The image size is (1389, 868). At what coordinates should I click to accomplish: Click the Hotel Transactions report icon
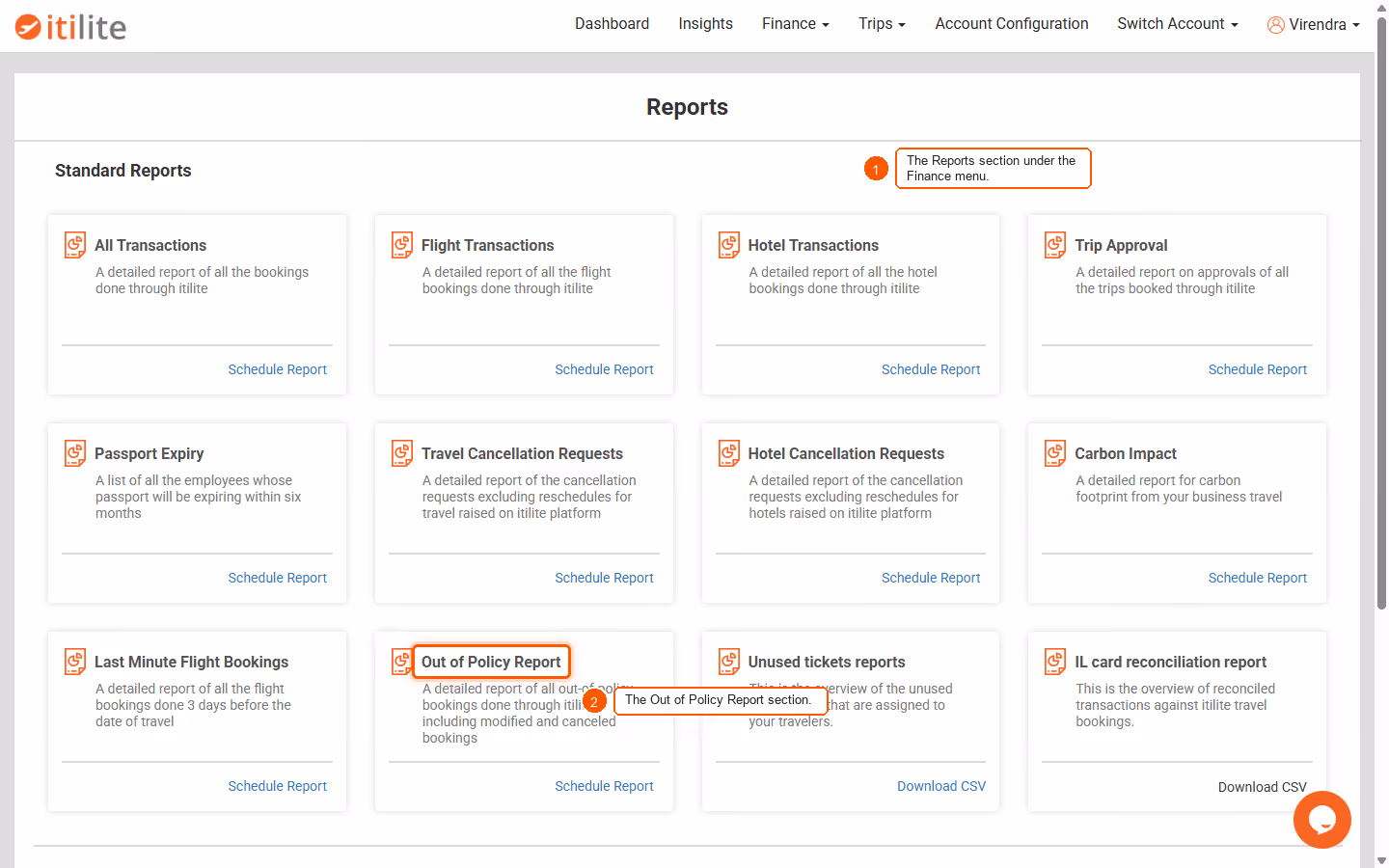[729, 245]
